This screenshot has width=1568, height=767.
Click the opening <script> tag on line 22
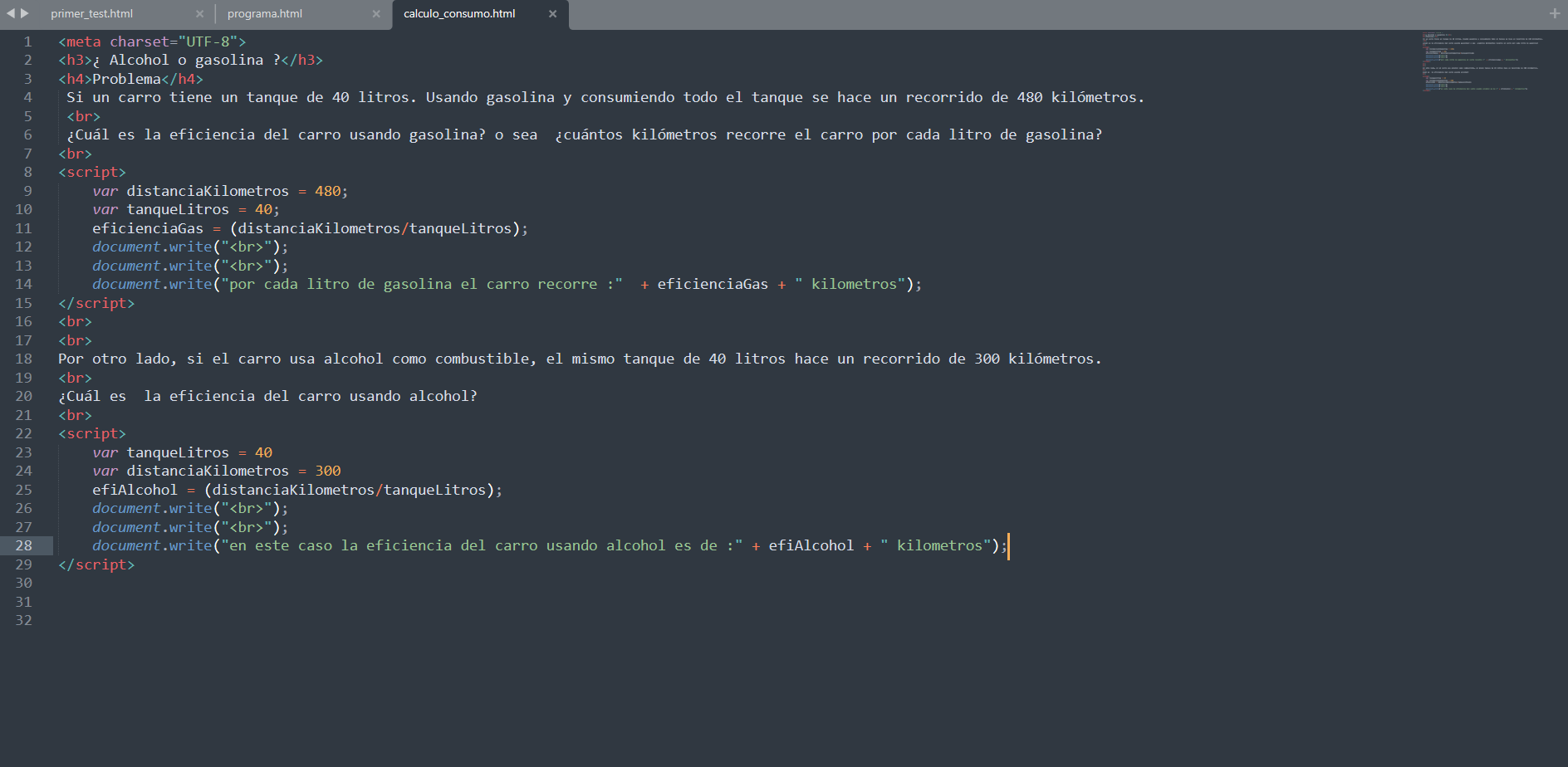[x=92, y=433]
